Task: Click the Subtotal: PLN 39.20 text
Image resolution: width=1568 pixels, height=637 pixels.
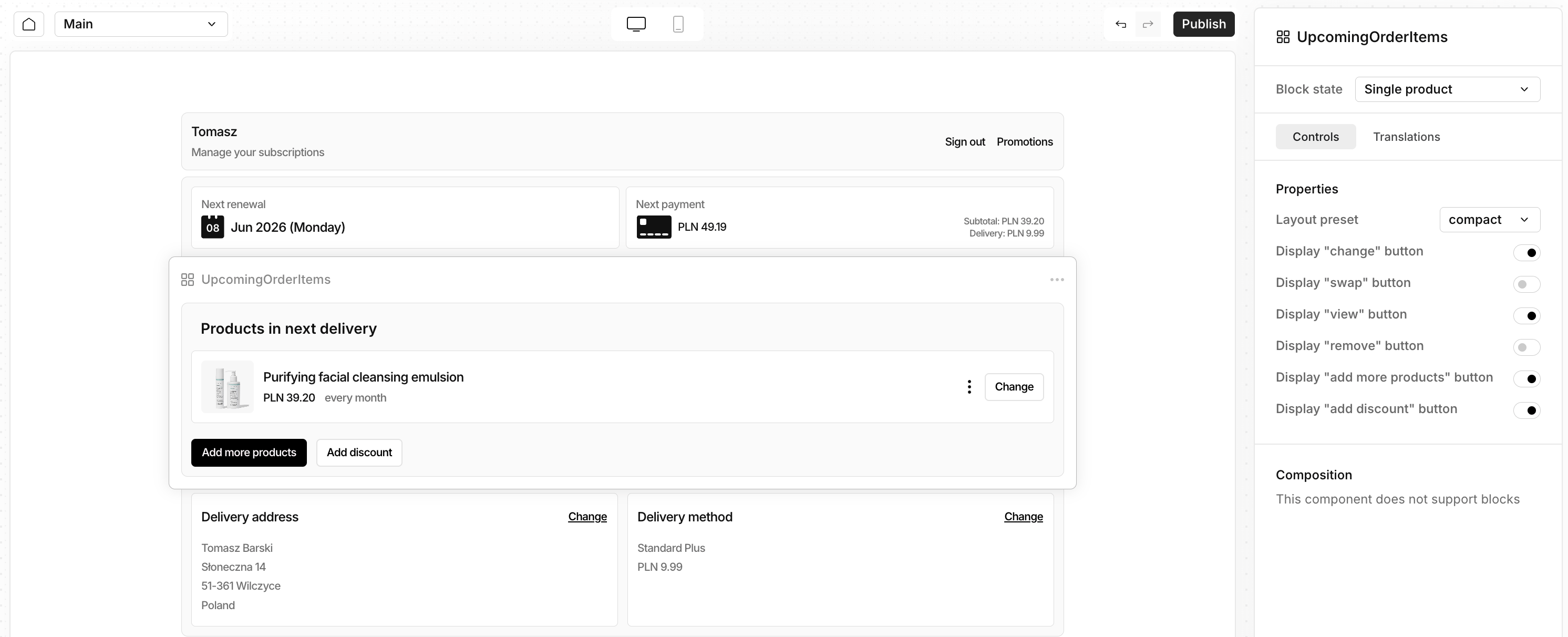Action: point(1004,221)
